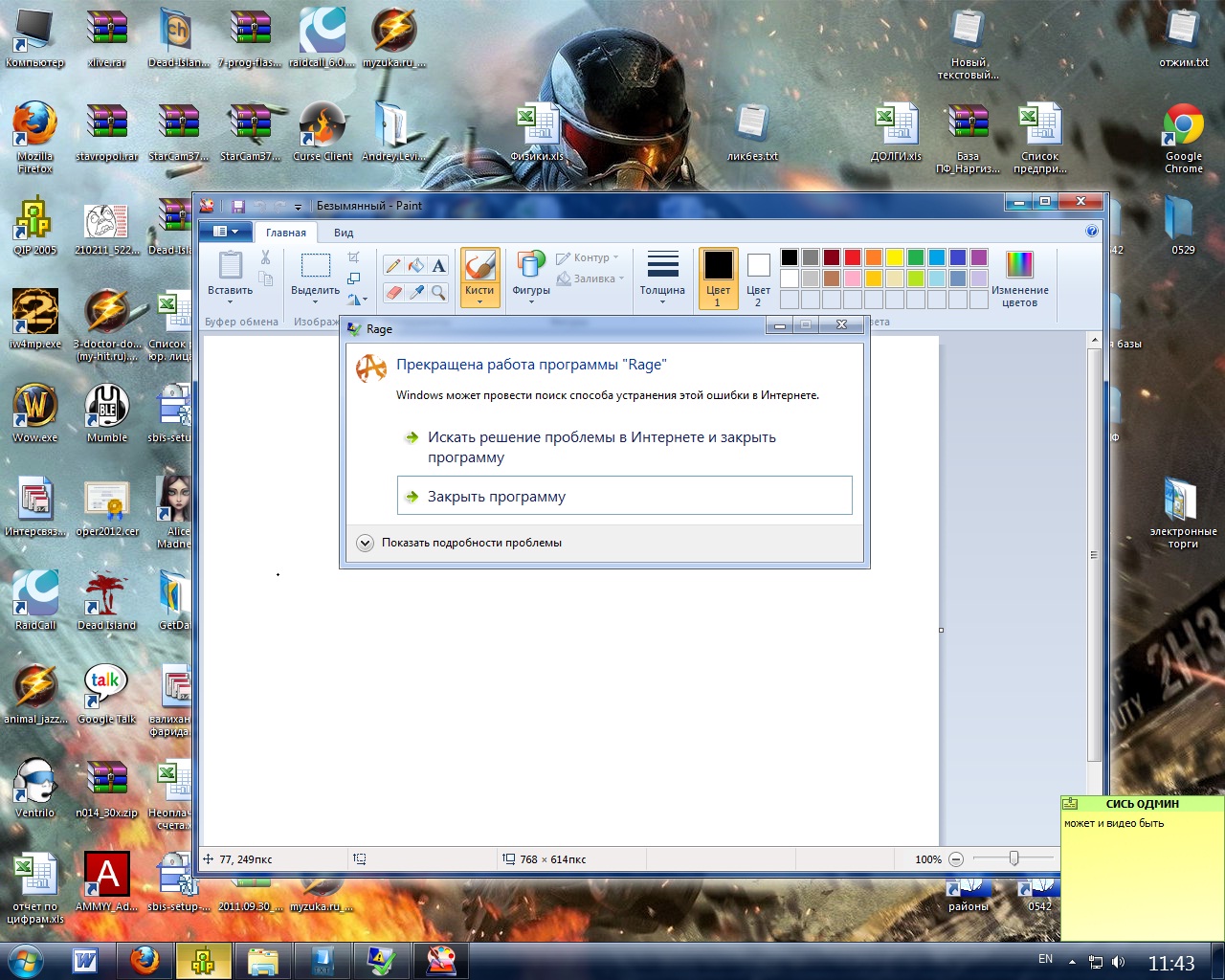Screen dimensions: 1225x980
Task: Expand Показать подробности проблемы in Rage dialog
Action: [461, 543]
